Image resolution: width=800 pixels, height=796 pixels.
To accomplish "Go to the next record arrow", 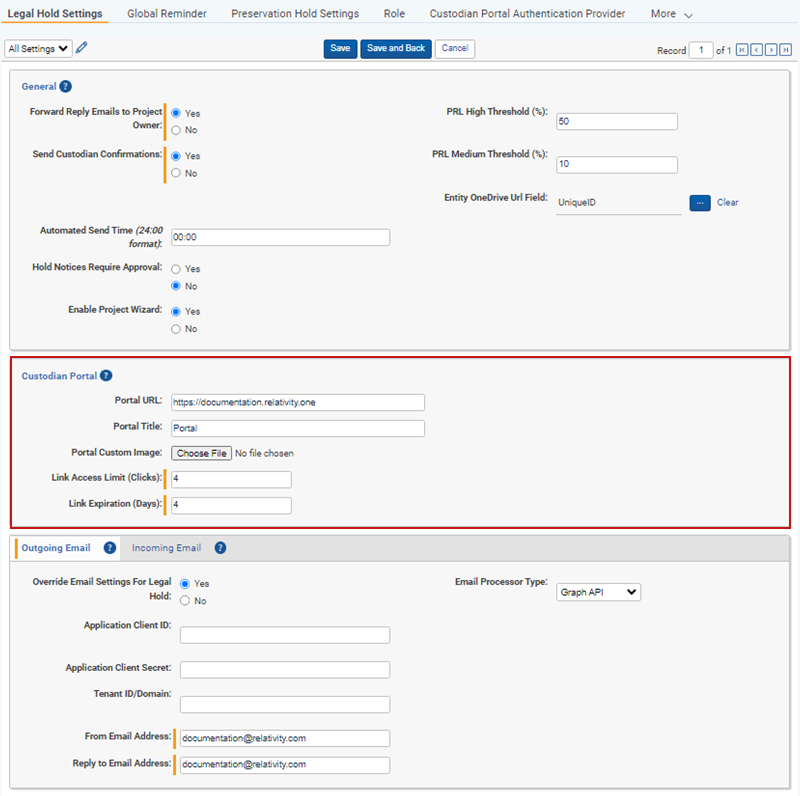I will pyautogui.click(x=771, y=49).
